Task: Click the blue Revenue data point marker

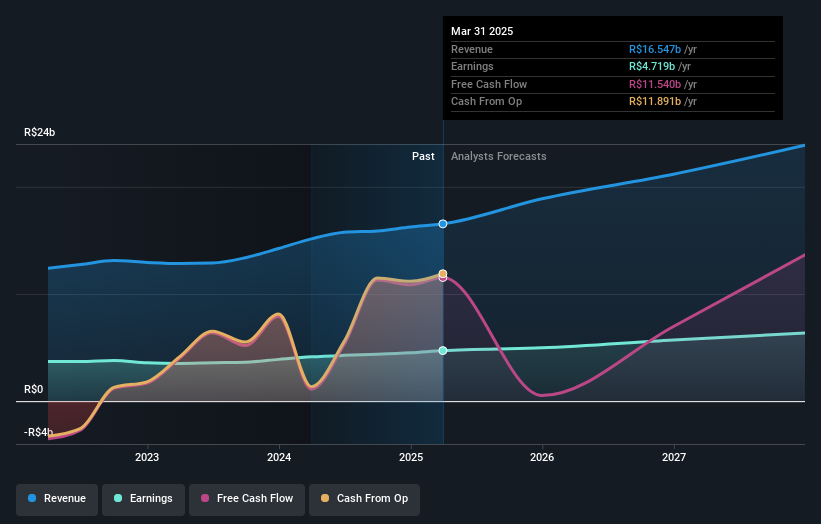Action: 443,224
